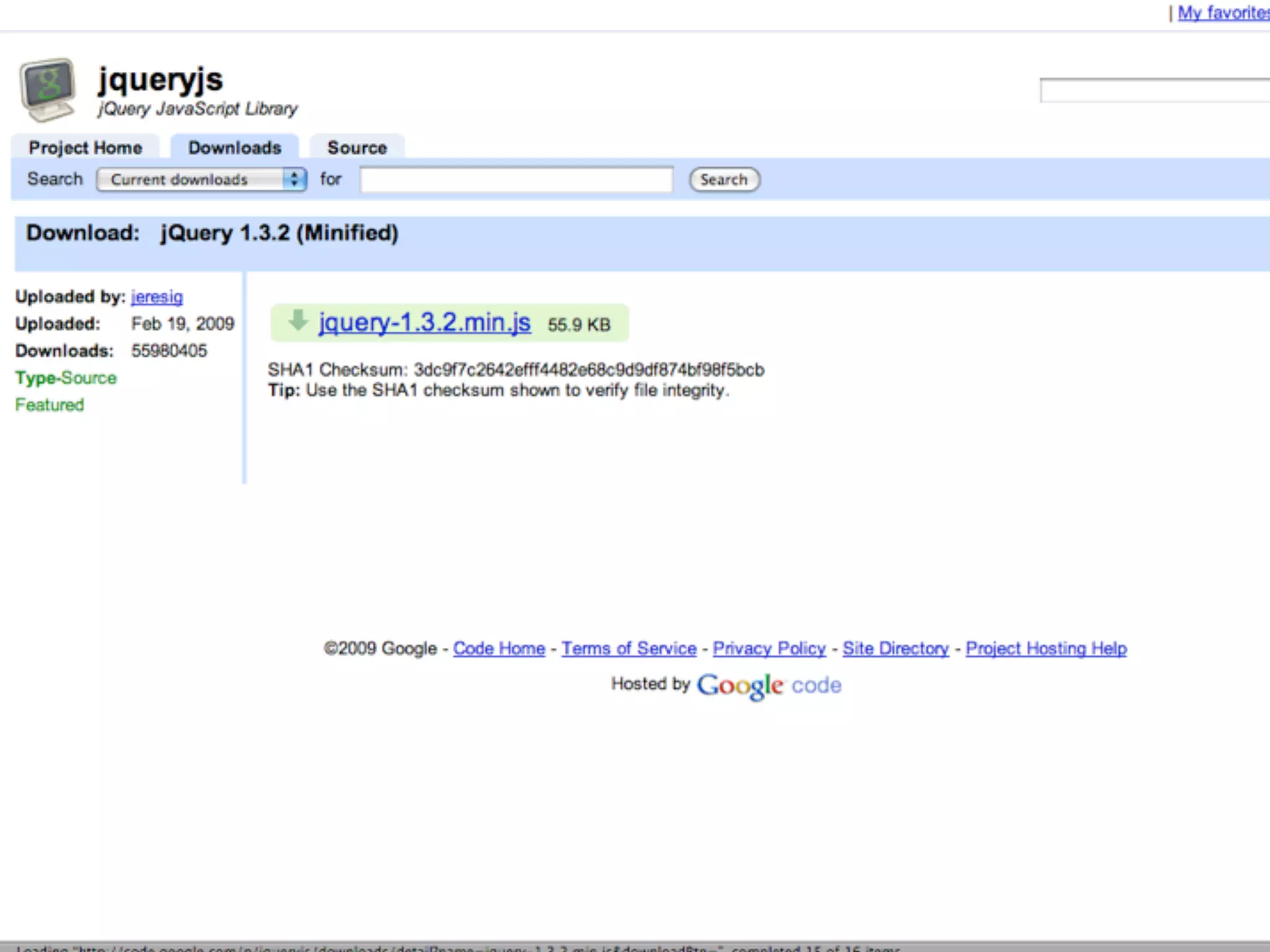Open the Privacy Policy link

point(769,648)
